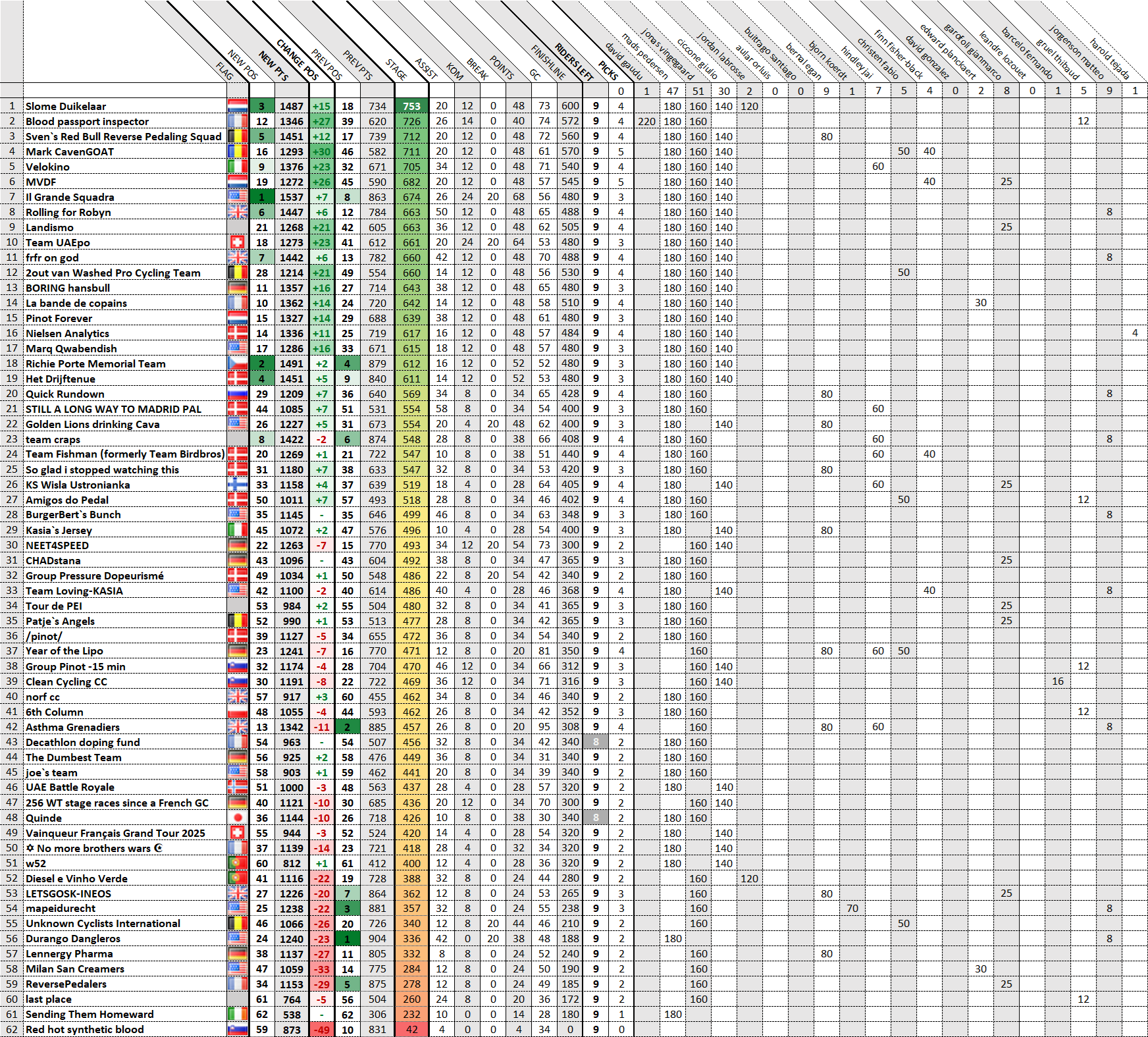Select the 'frfr on god' team cell
Screen dimensions: 1148x1037
pos(52,257)
